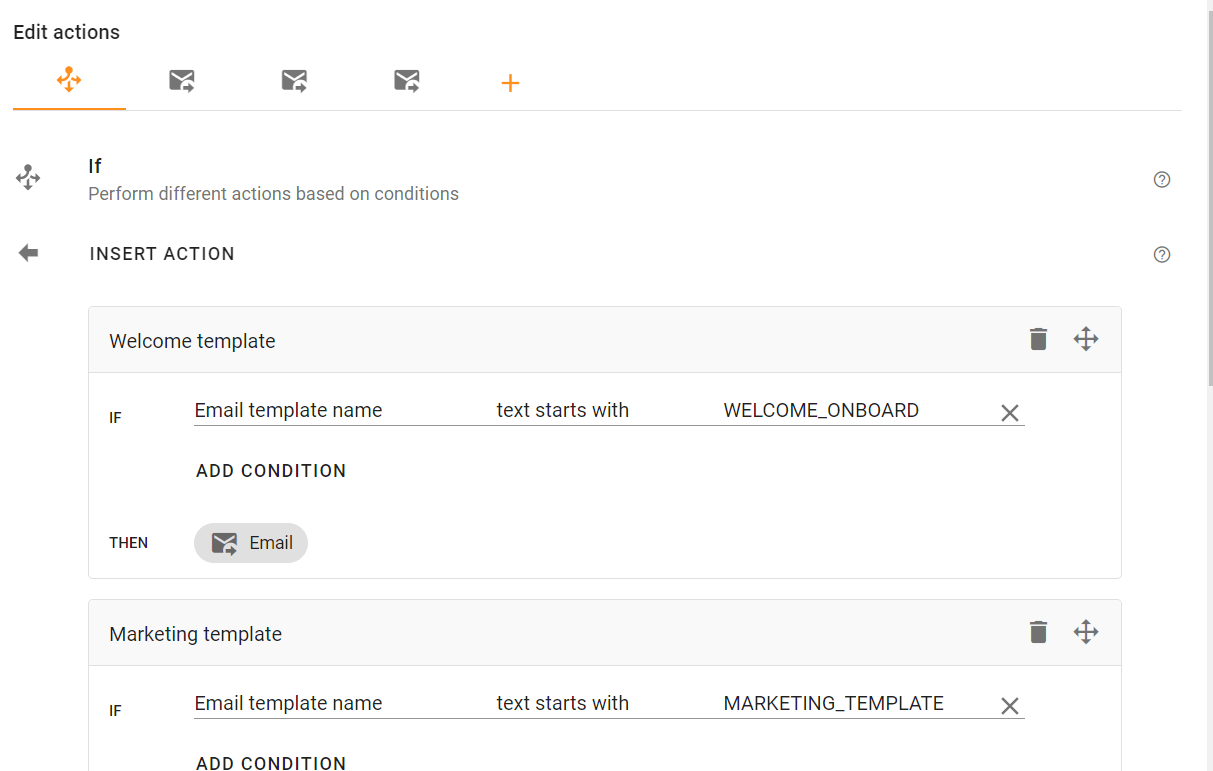Open the second email action tab
The image size is (1213, 771).
tap(182, 81)
